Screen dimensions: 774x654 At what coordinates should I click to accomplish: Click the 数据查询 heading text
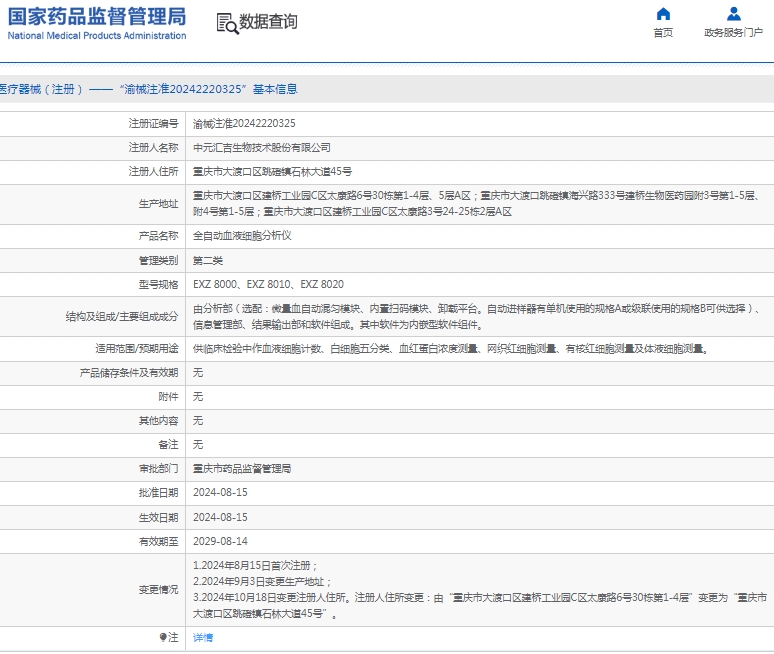[x=269, y=22]
